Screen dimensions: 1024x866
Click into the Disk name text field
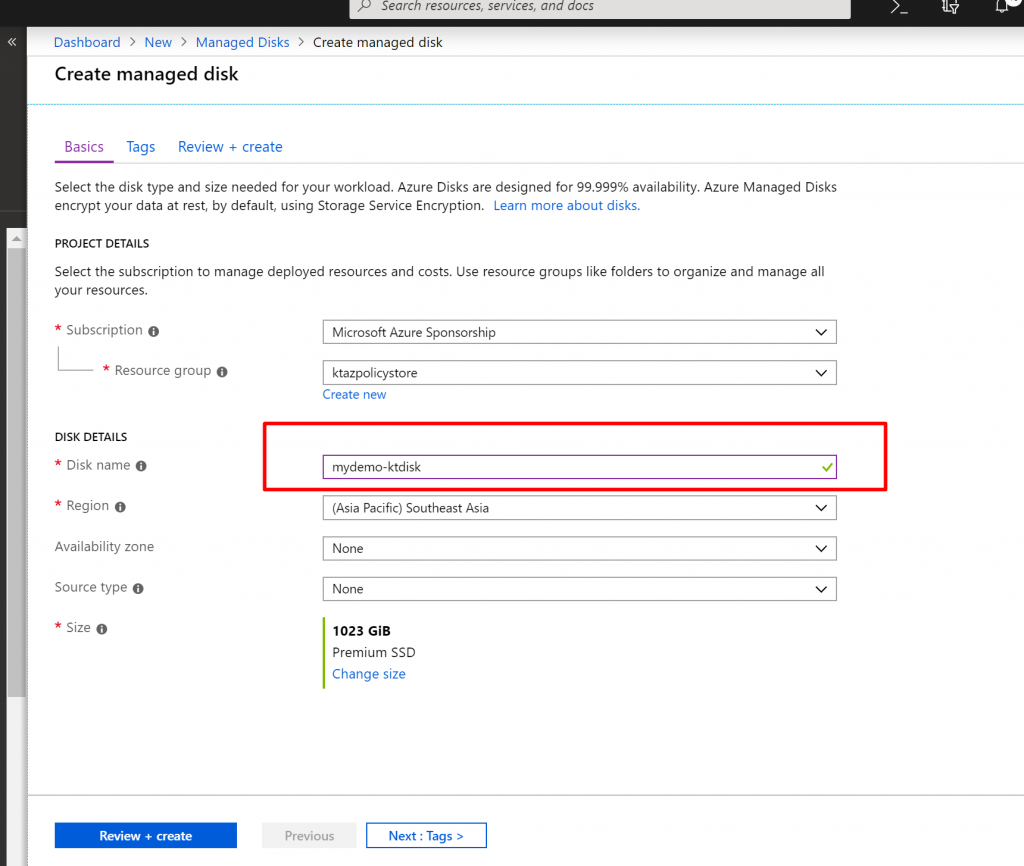click(570, 467)
